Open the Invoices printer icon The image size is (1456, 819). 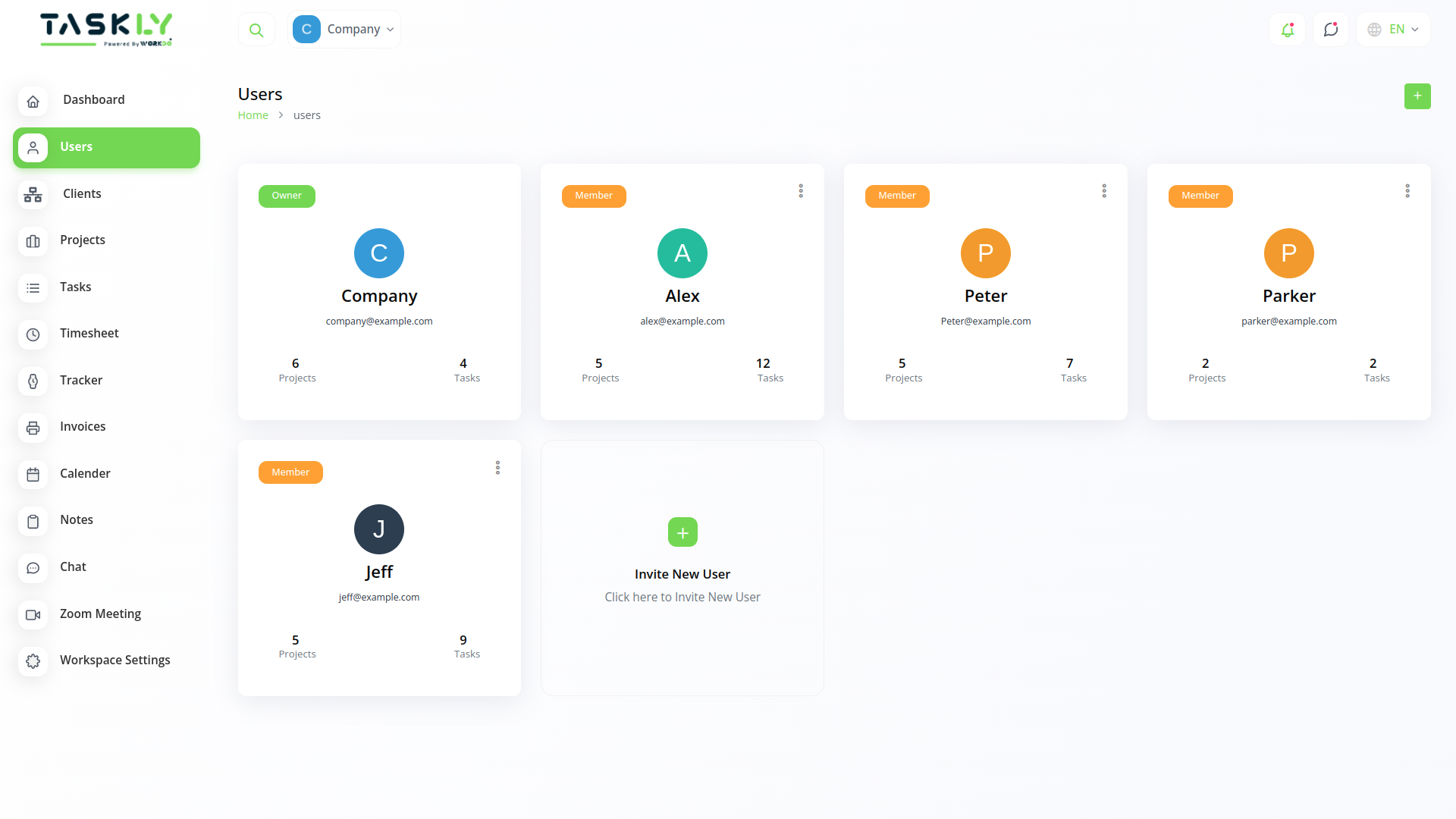click(33, 428)
